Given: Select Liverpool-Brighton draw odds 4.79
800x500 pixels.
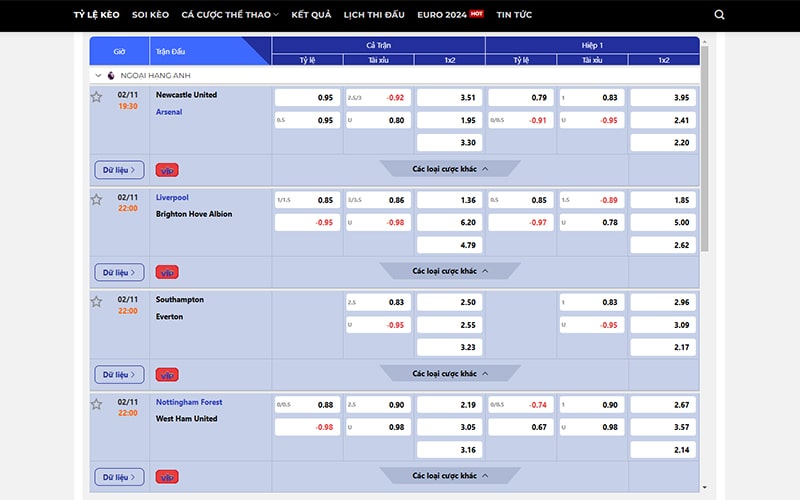Looking at the screenshot, I should click(x=449, y=245).
